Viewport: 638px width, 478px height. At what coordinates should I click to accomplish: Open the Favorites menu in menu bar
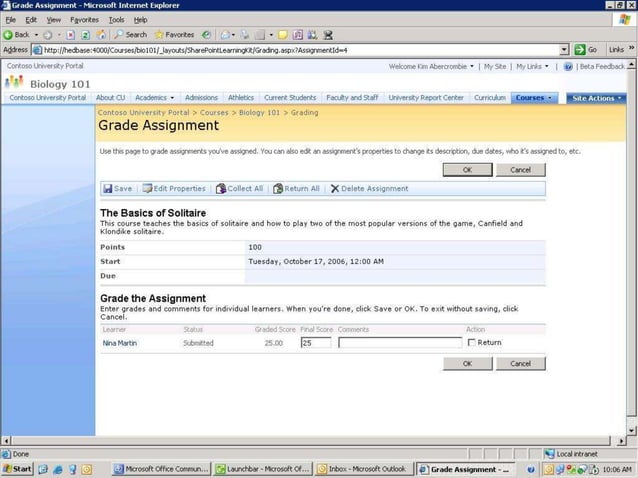84,20
